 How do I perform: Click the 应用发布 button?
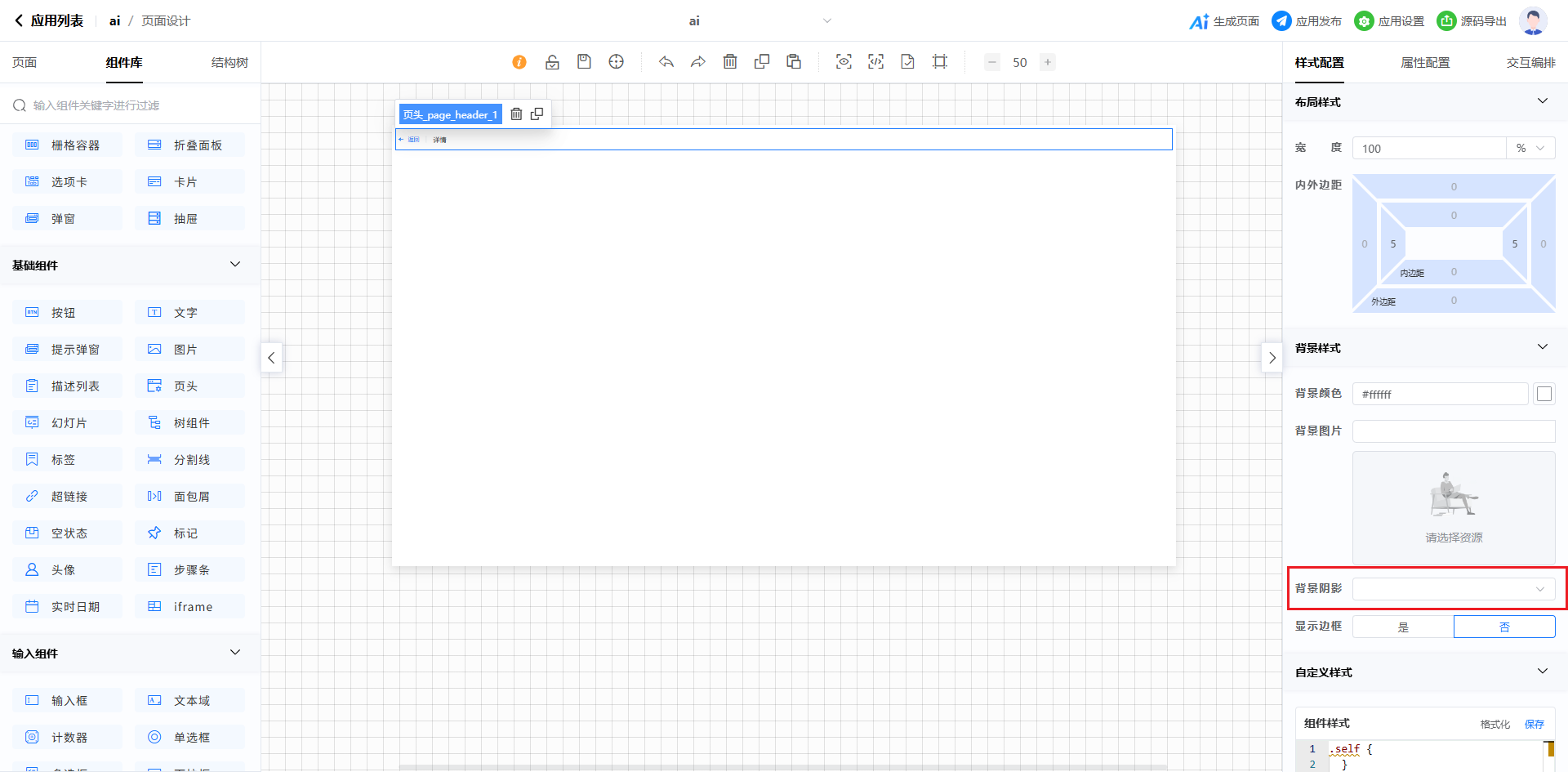[1307, 21]
